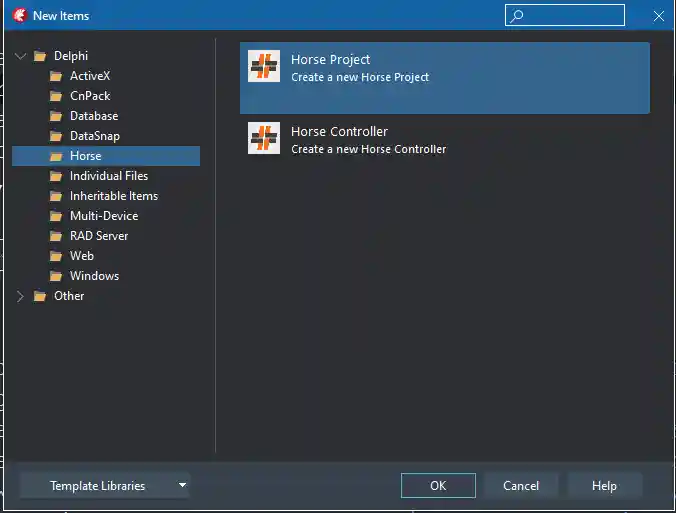The height and width of the screenshot is (513, 676).
Task: Click the RAD Studio logo in title bar
Action: tap(19, 16)
